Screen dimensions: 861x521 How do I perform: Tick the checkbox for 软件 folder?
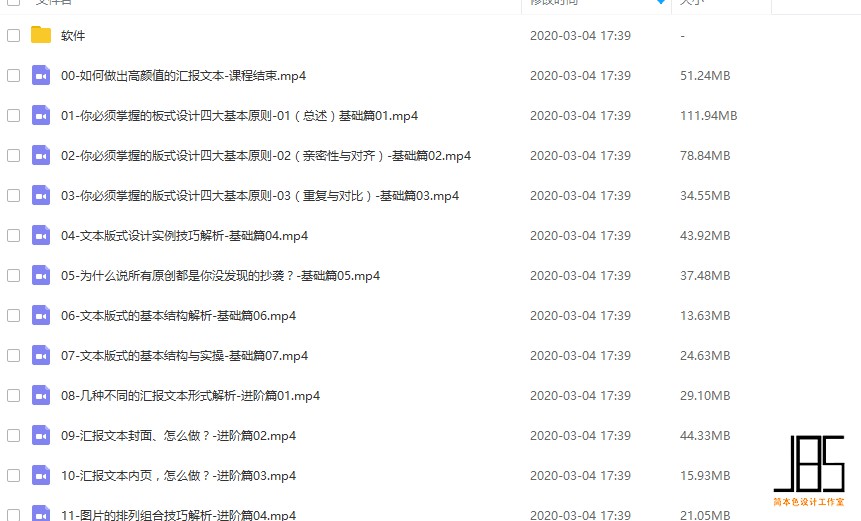pos(14,36)
